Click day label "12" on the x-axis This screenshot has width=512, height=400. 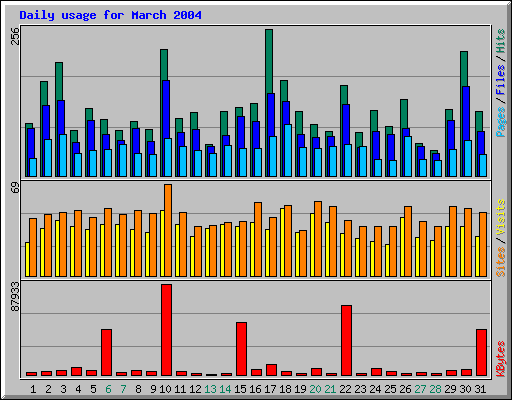[x=195, y=389]
